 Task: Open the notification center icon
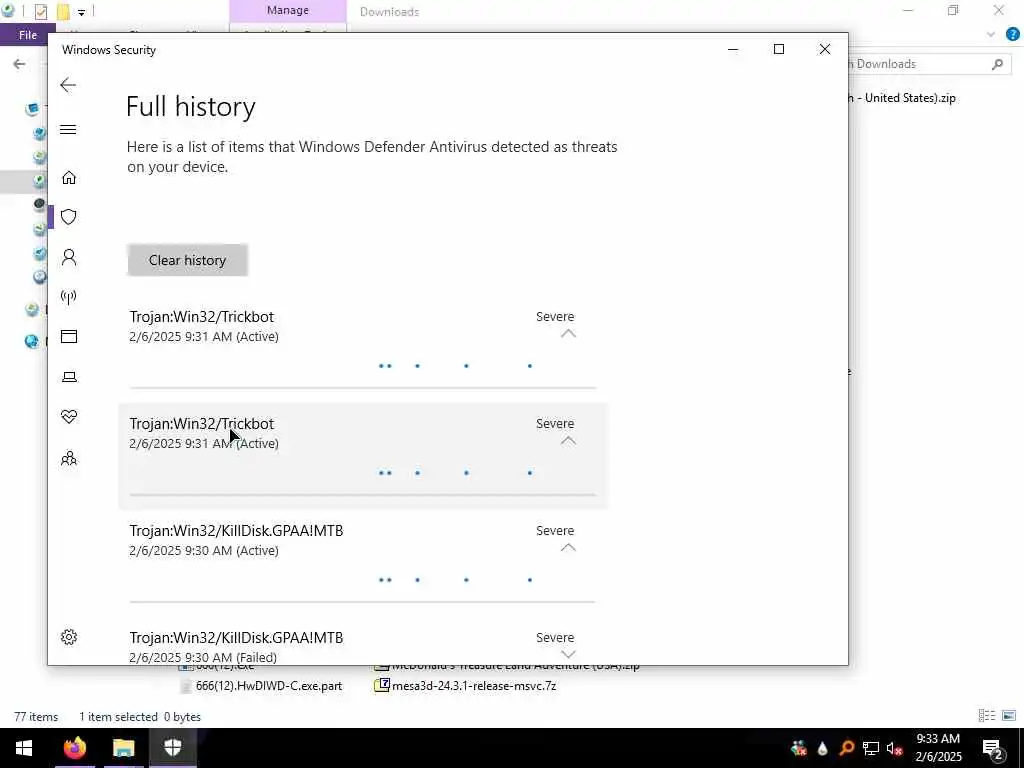point(992,748)
